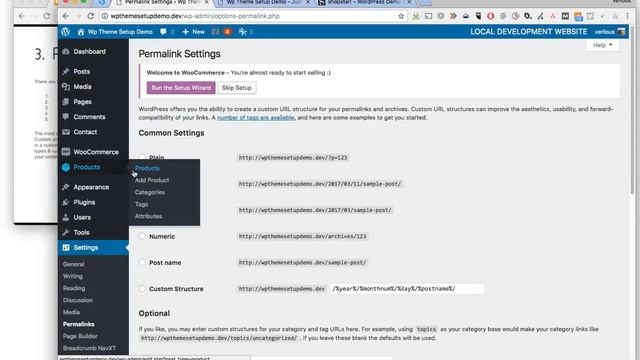Switch to Wp Theme Setup Demo browser tab
The image size is (640, 360).
click(x=263, y=2)
